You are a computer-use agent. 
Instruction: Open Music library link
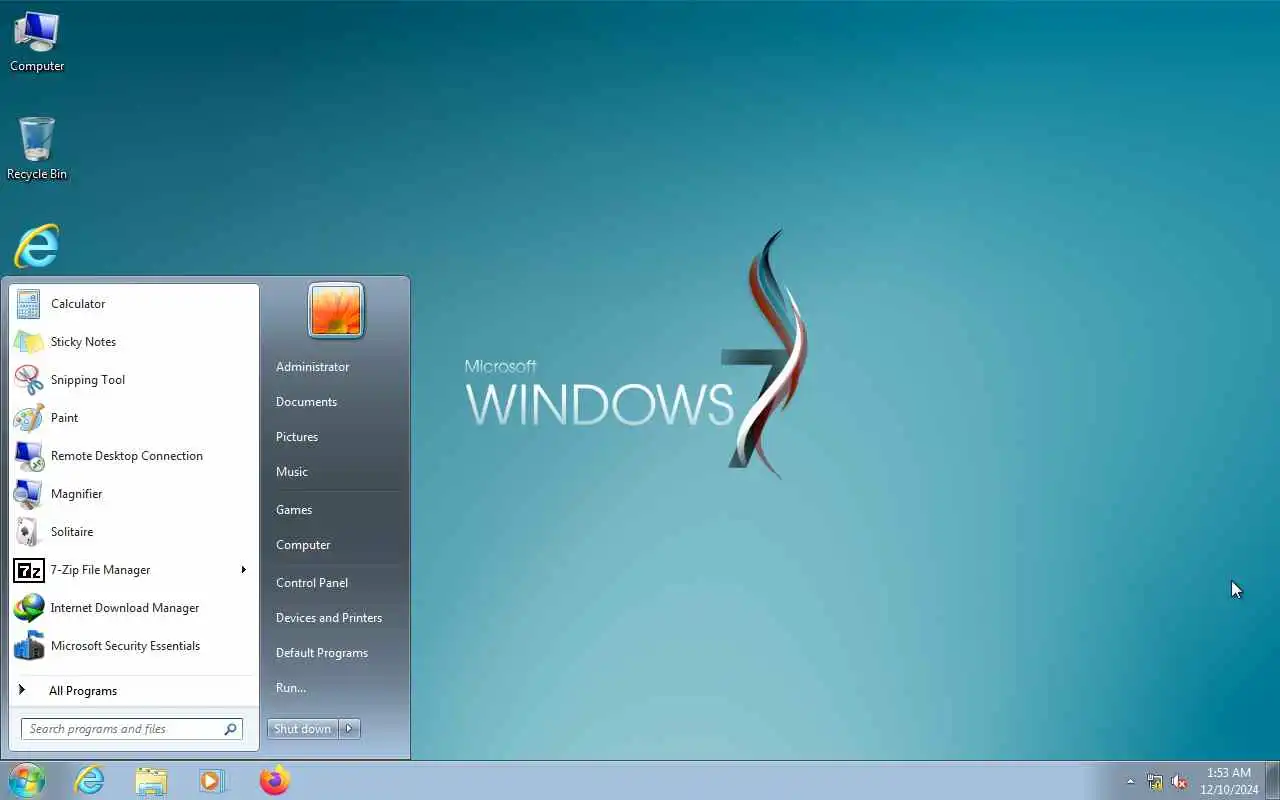coord(292,472)
